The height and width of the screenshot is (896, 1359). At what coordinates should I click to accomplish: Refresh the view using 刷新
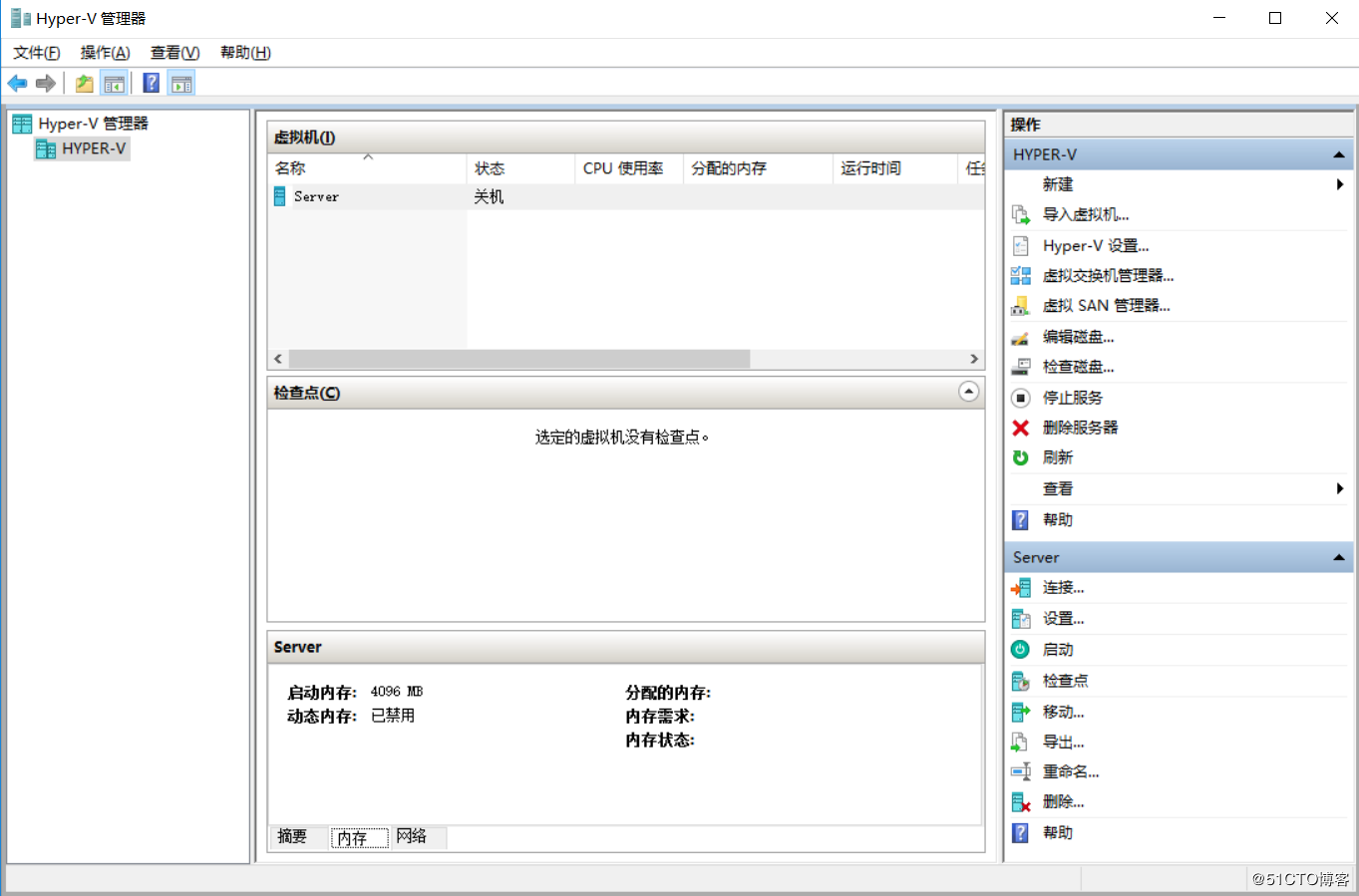pyautogui.click(x=1058, y=456)
